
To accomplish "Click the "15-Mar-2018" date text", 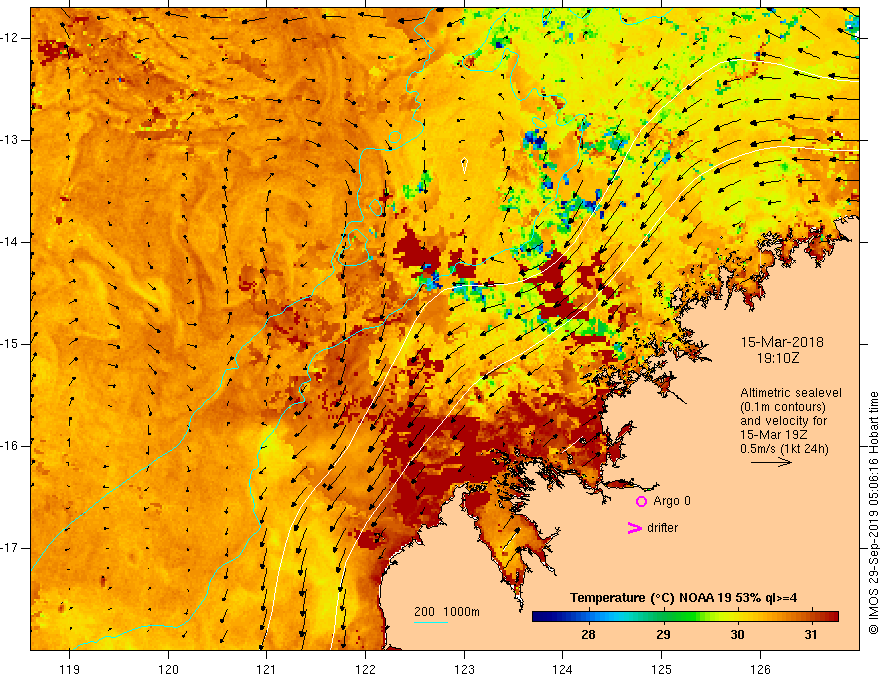I will (x=782, y=342).
